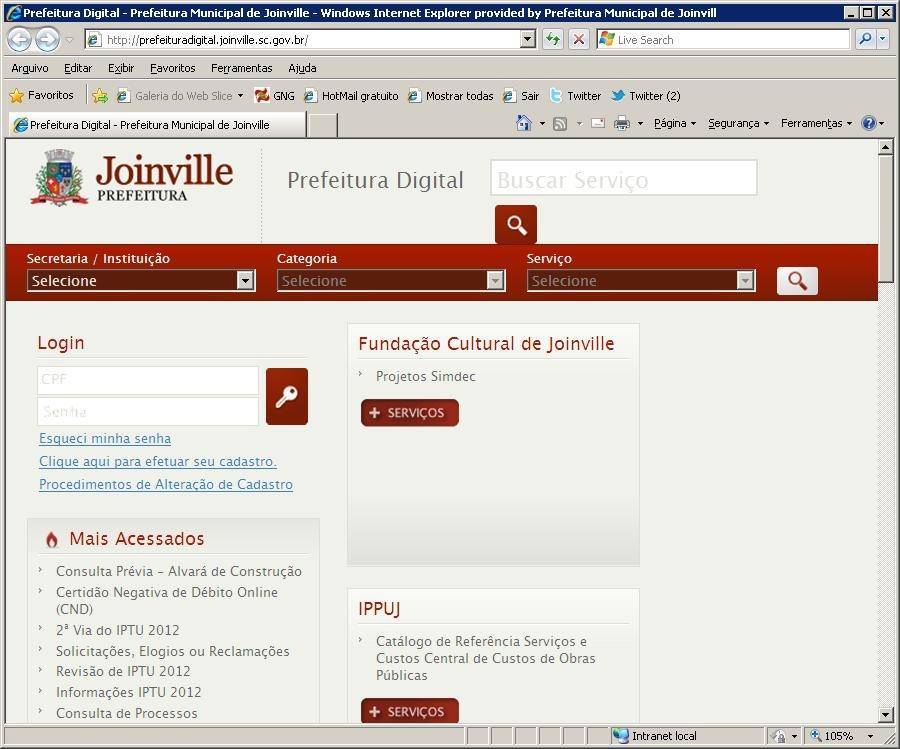Open Solicitações, Elogios ou Reclamações
Viewport: 900px width, 749px height.
click(x=173, y=651)
